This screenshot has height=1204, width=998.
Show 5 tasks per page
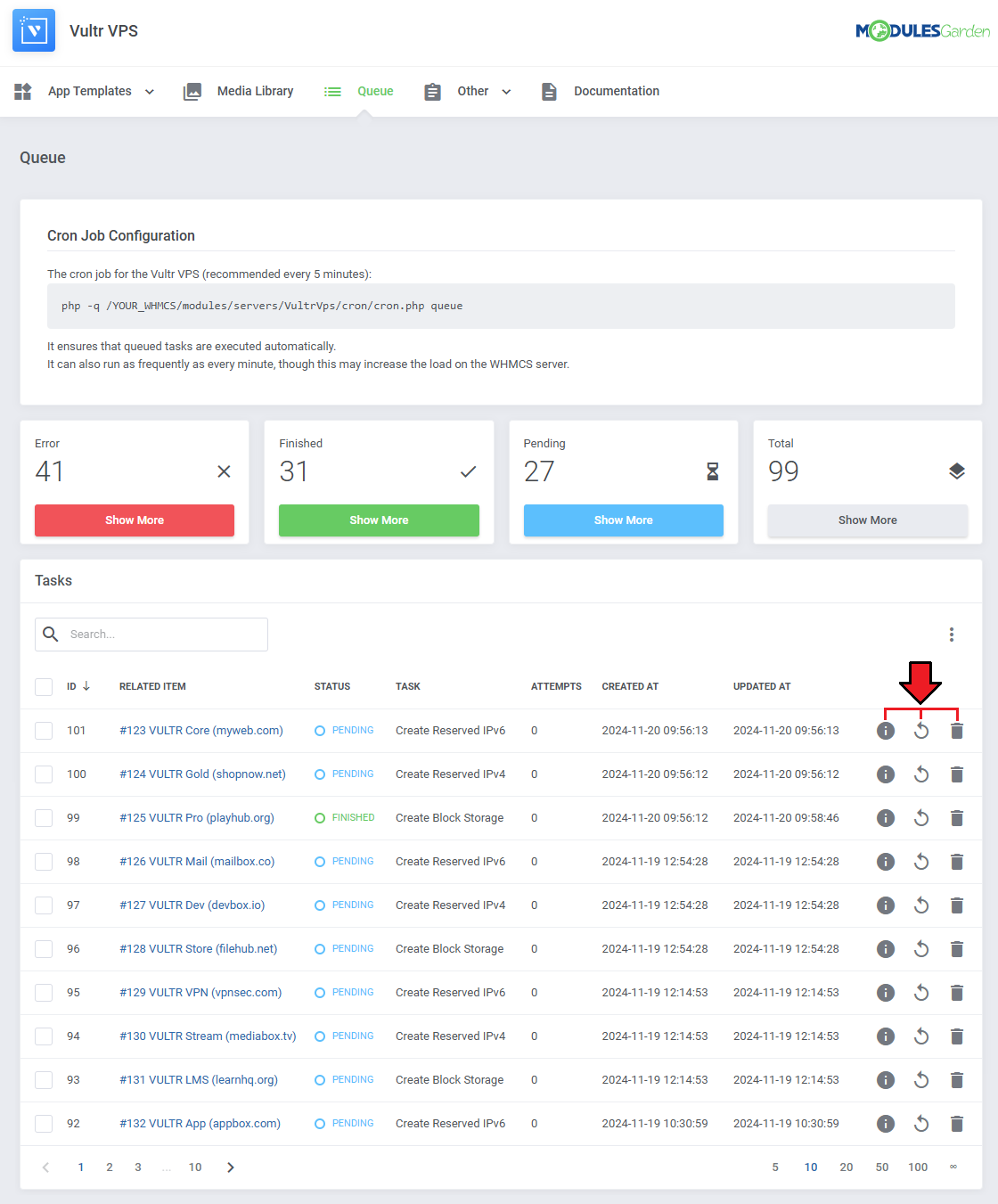[x=775, y=1167]
